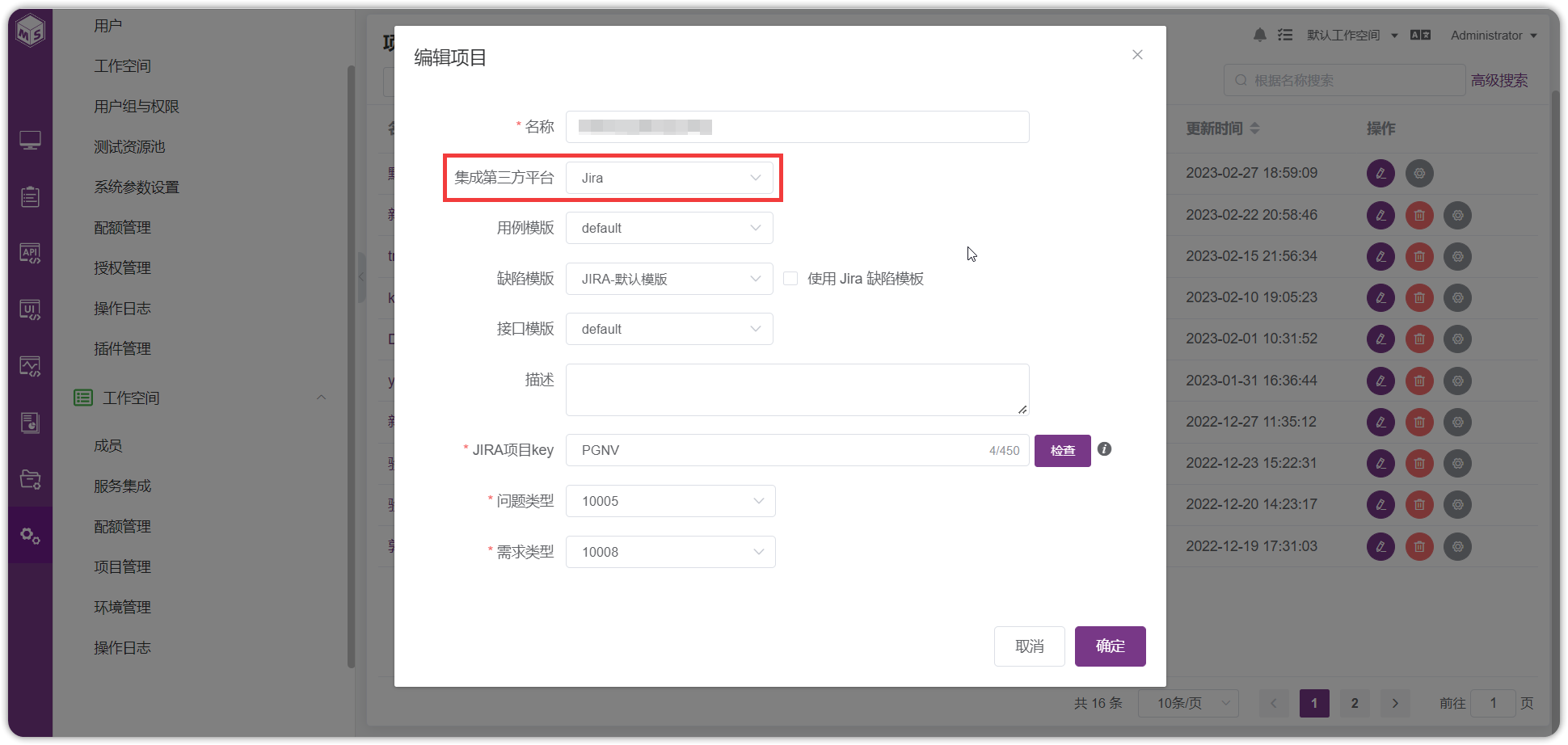Click the language switch icon
The width and height of the screenshot is (1568, 745).
(1420, 35)
